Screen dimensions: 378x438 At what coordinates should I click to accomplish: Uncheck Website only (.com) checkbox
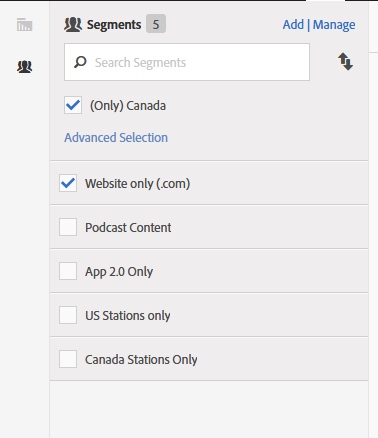coord(68,183)
